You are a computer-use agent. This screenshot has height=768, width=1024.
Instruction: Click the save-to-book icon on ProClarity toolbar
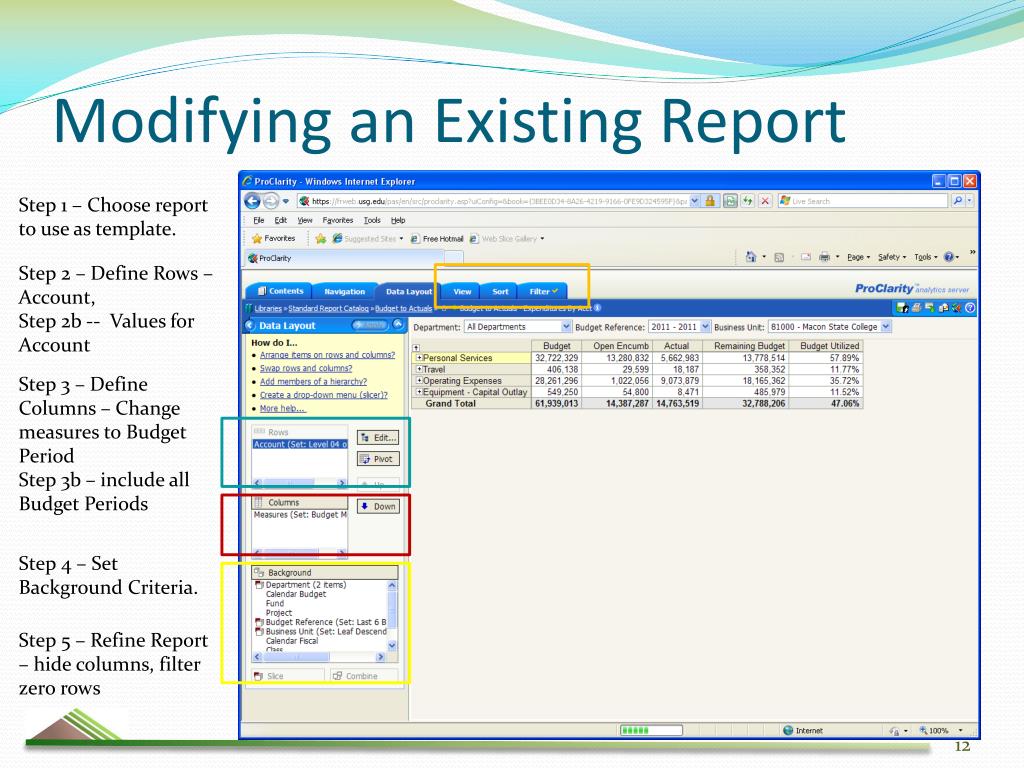click(903, 308)
